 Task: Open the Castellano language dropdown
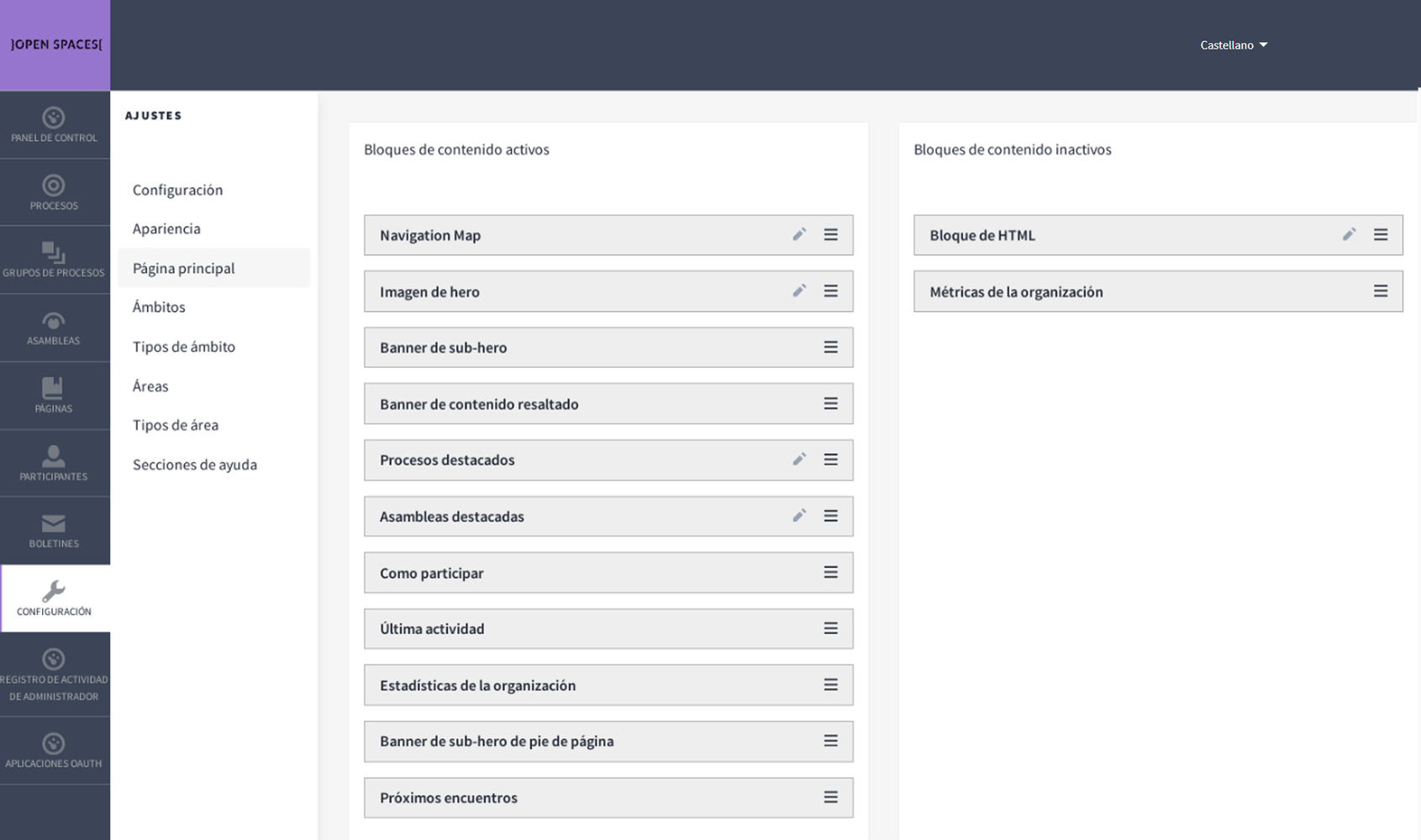tap(1233, 45)
